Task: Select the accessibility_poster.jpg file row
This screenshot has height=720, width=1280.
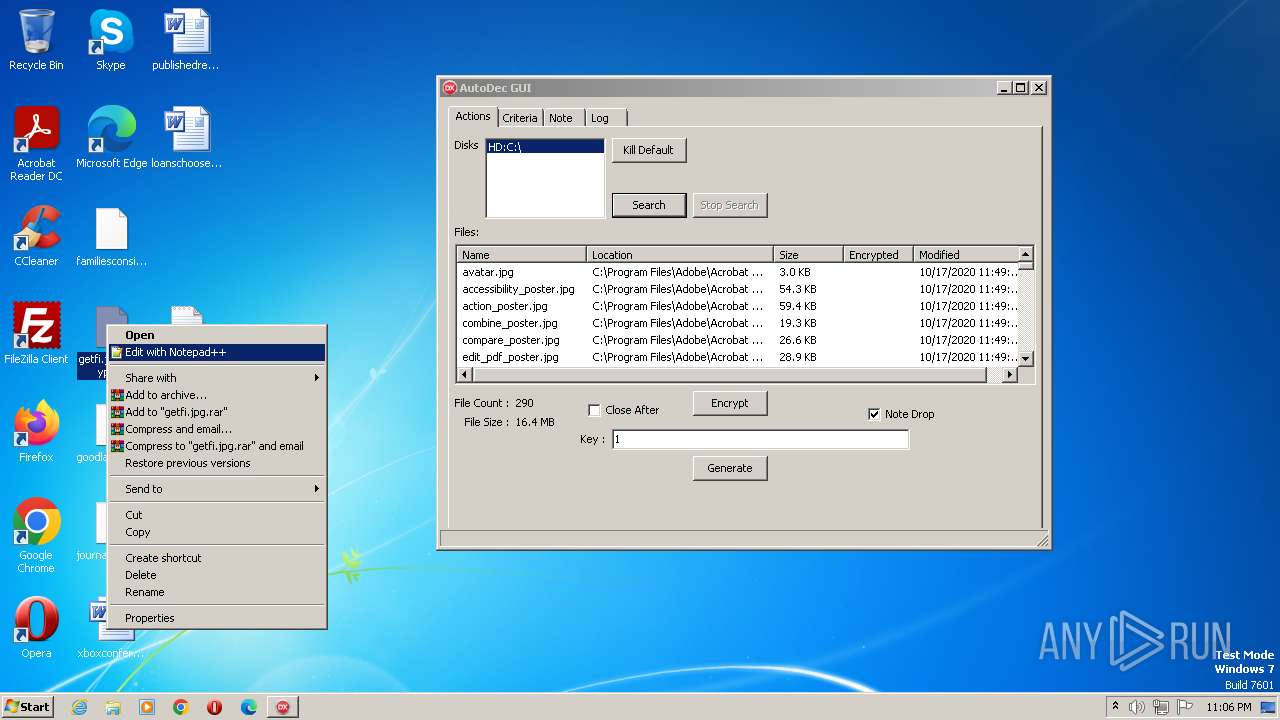Action: click(738, 289)
